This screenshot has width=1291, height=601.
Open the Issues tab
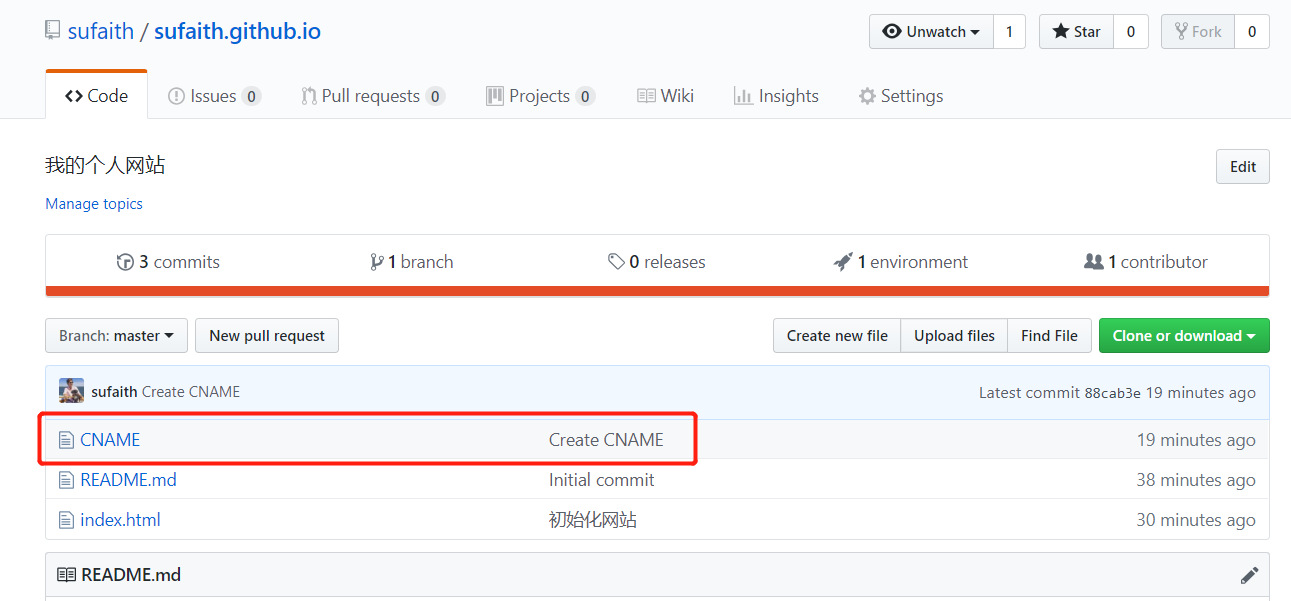point(214,96)
